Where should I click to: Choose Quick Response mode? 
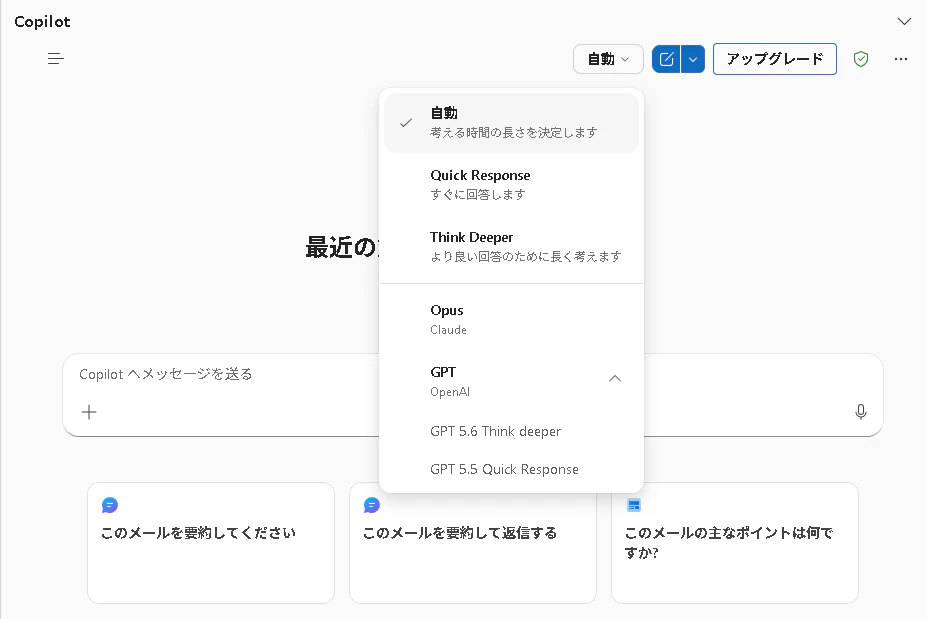click(511, 184)
